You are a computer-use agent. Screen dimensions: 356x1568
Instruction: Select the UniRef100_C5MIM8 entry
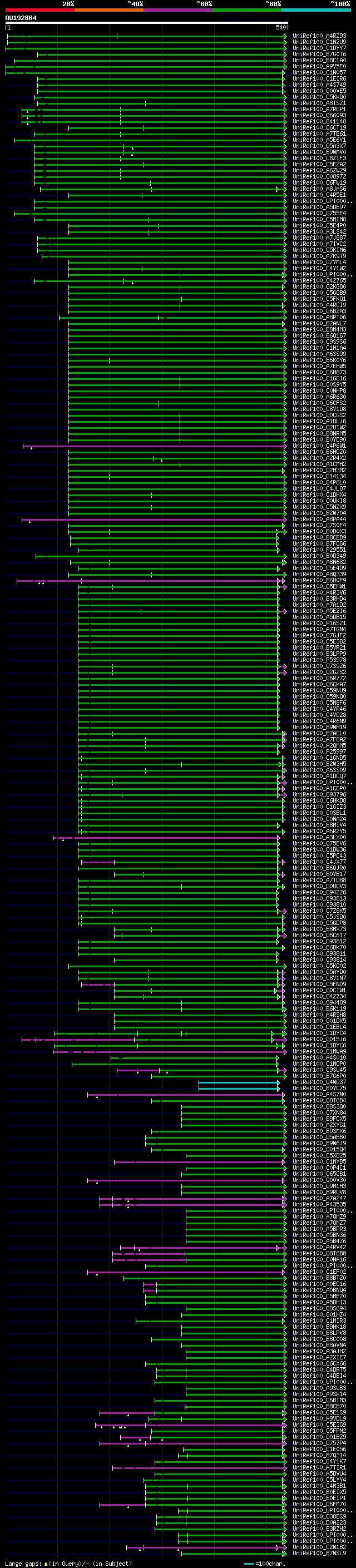point(319,220)
